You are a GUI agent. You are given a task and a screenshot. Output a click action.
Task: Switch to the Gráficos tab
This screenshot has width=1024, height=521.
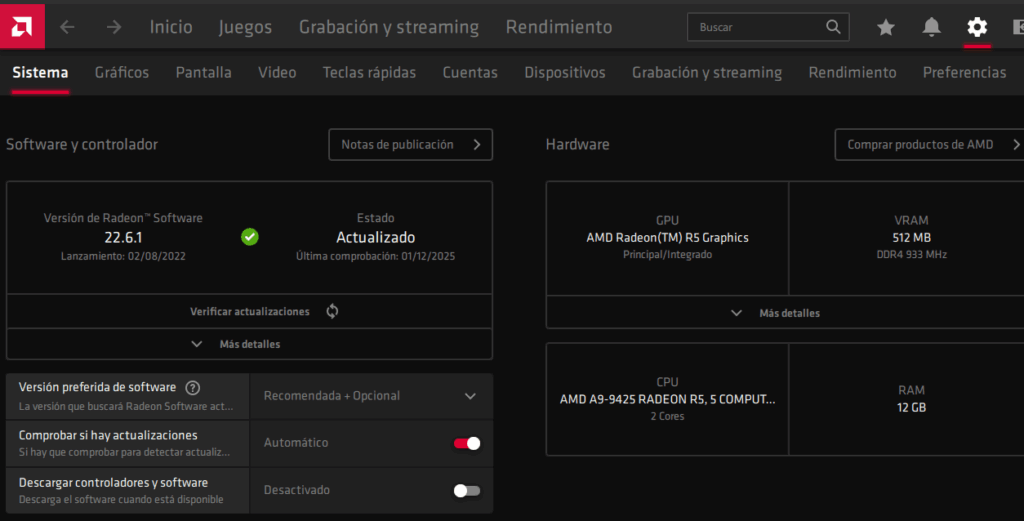point(122,72)
